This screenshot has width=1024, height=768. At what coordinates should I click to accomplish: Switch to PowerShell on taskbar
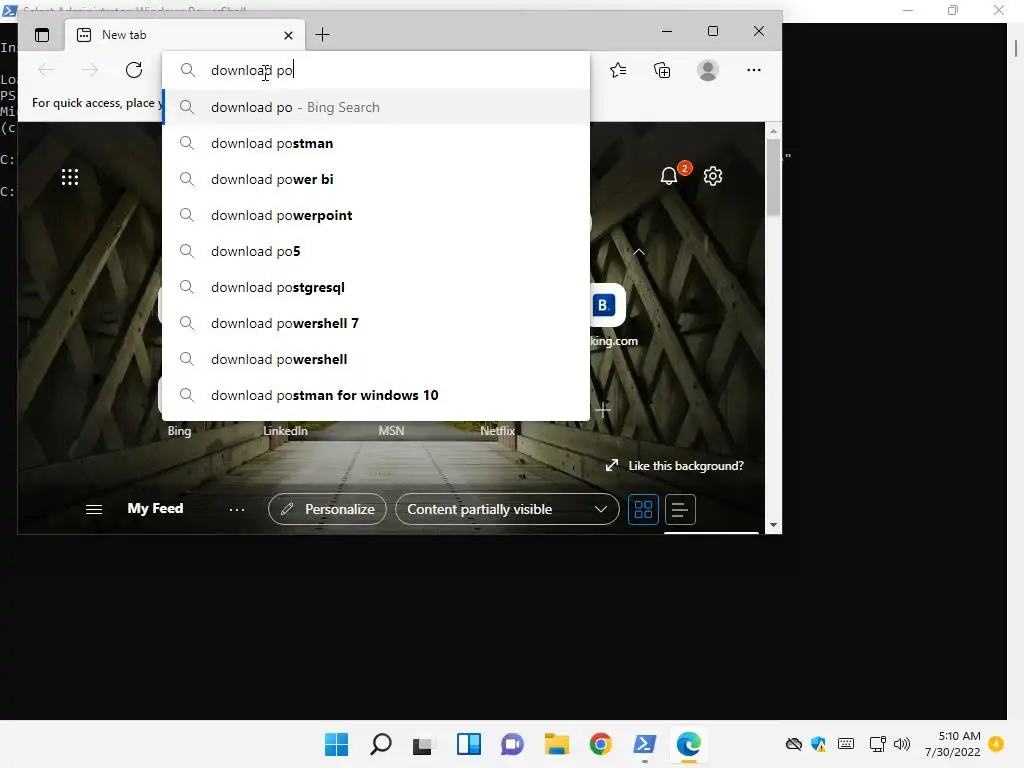(645, 744)
